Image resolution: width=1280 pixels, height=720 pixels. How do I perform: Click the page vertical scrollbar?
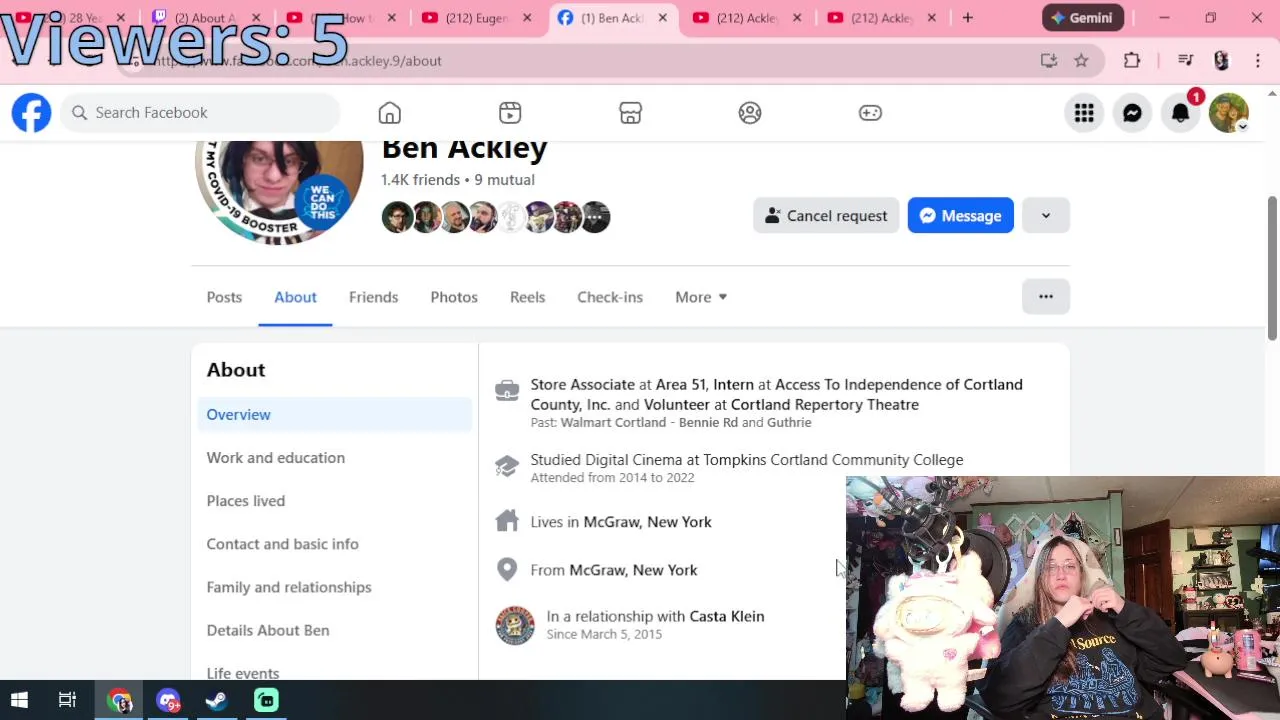(1272, 270)
